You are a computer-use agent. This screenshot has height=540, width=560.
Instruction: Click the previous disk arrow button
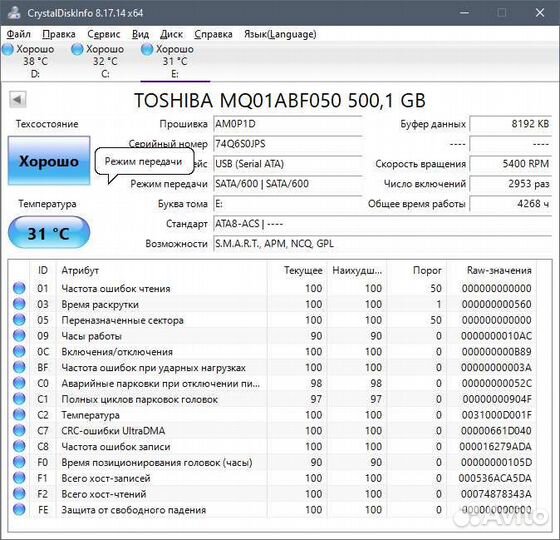coord(18,100)
